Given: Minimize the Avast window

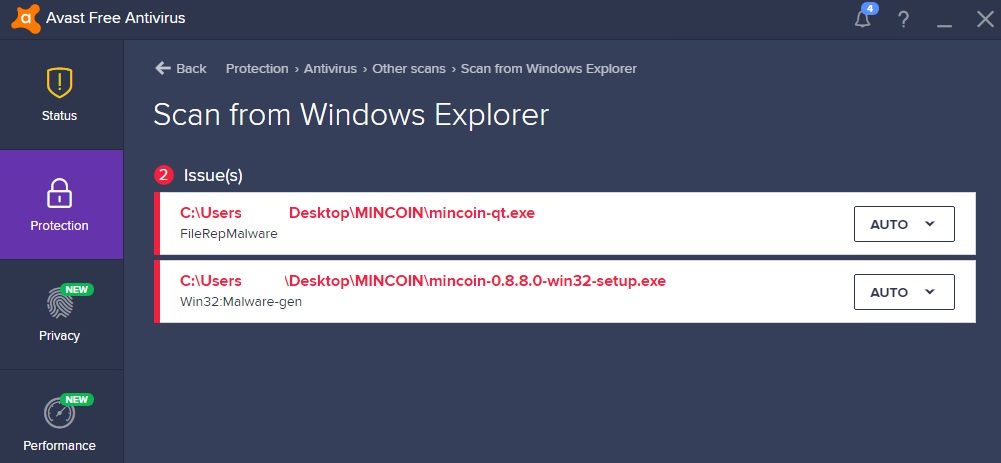Looking at the screenshot, I should pos(944,26).
